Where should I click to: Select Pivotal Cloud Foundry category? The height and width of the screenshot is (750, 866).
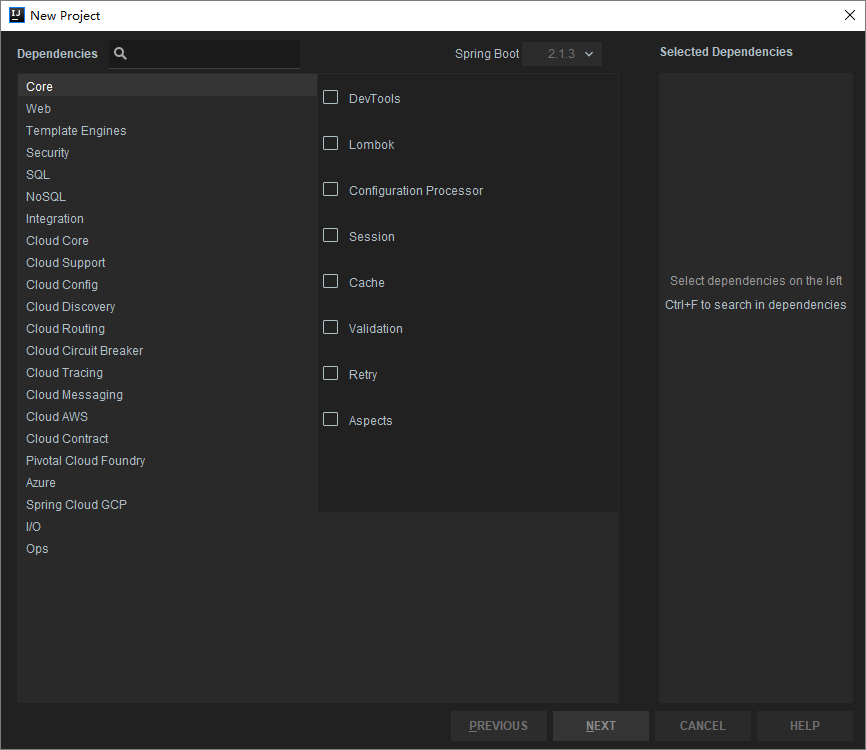point(167,461)
